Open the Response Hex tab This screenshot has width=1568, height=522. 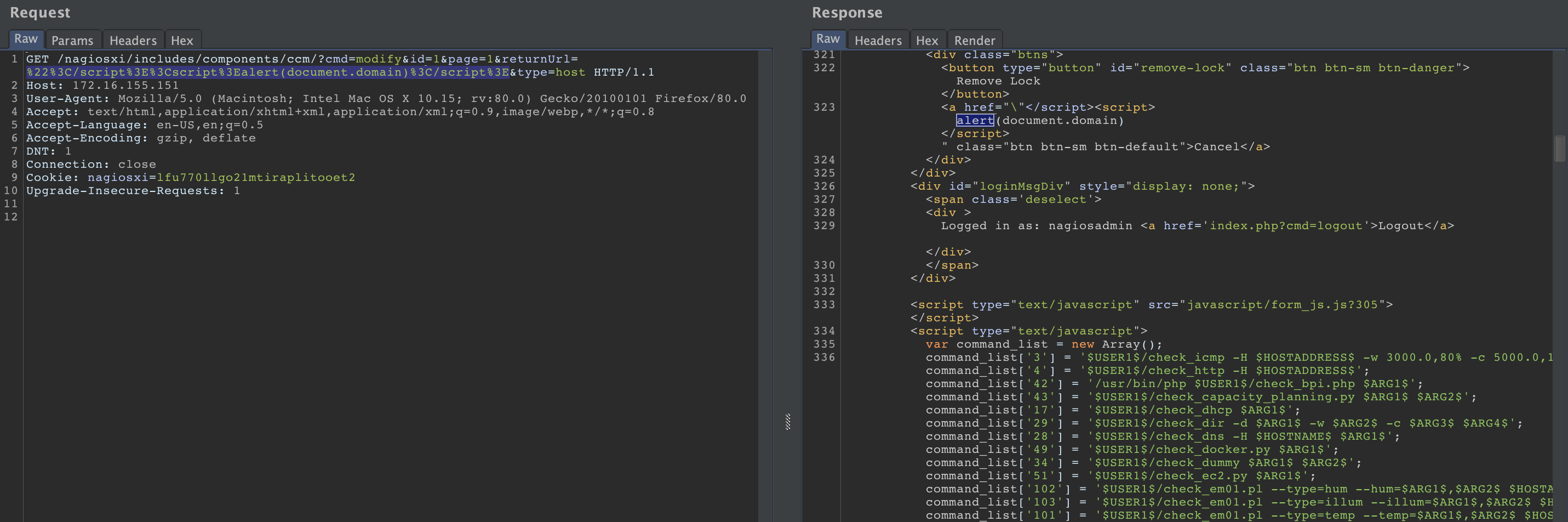coord(927,40)
